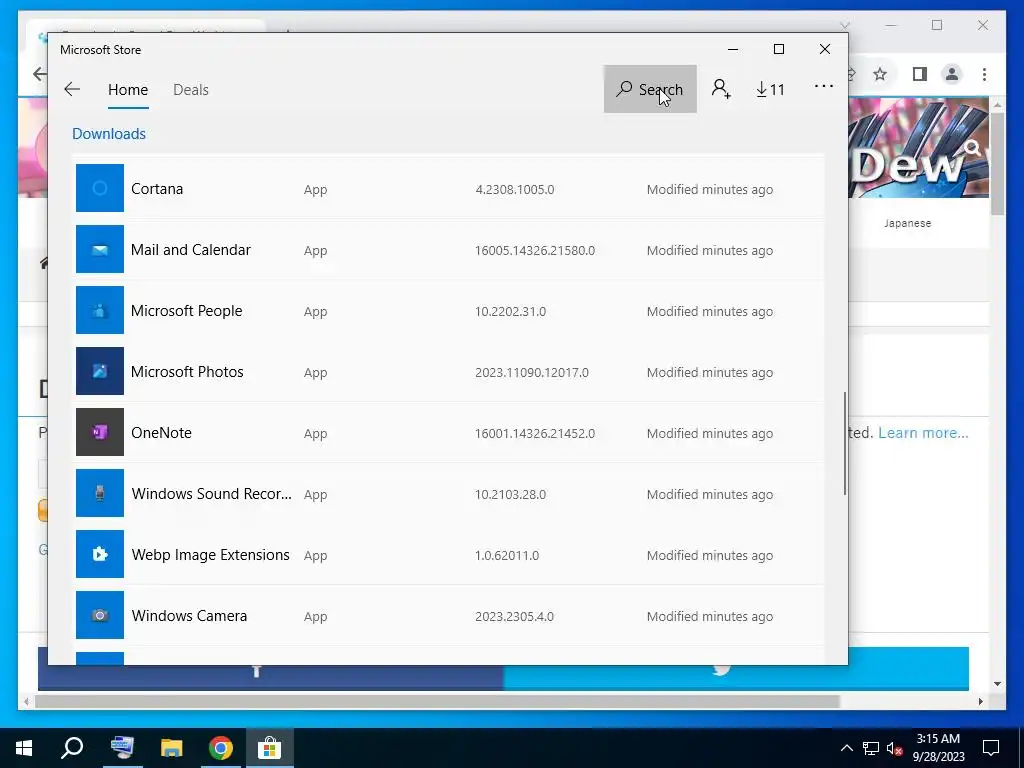The image size is (1024, 768).
Task: Select the Dew banner thumbnail in Chrome
Action: [918, 148]
